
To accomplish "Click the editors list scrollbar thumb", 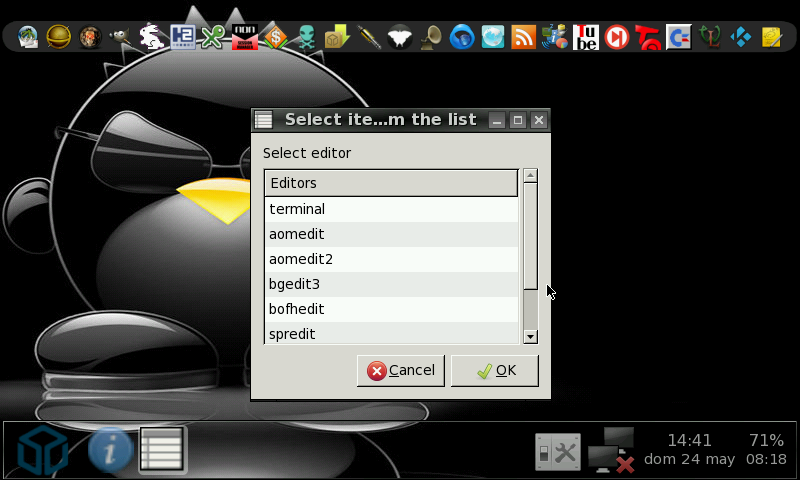I will tap(531, 236).
